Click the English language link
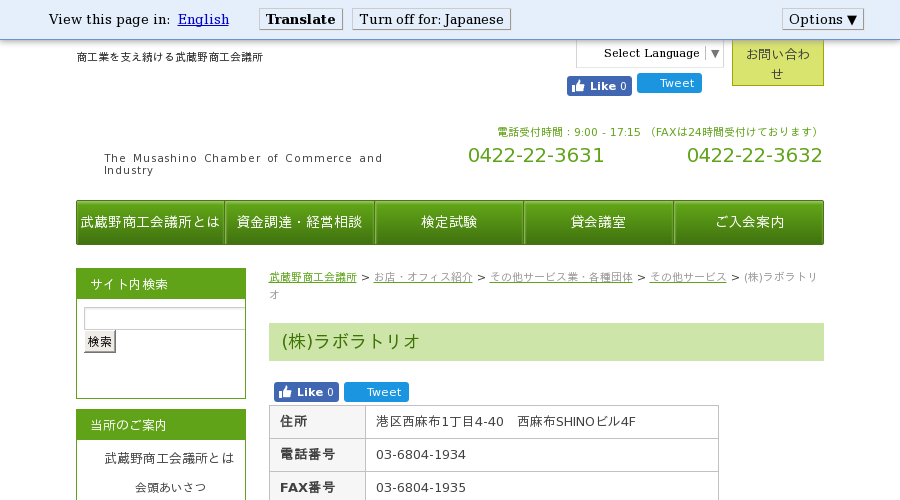This screenshot has width=900, height=500. click(203, 20)
